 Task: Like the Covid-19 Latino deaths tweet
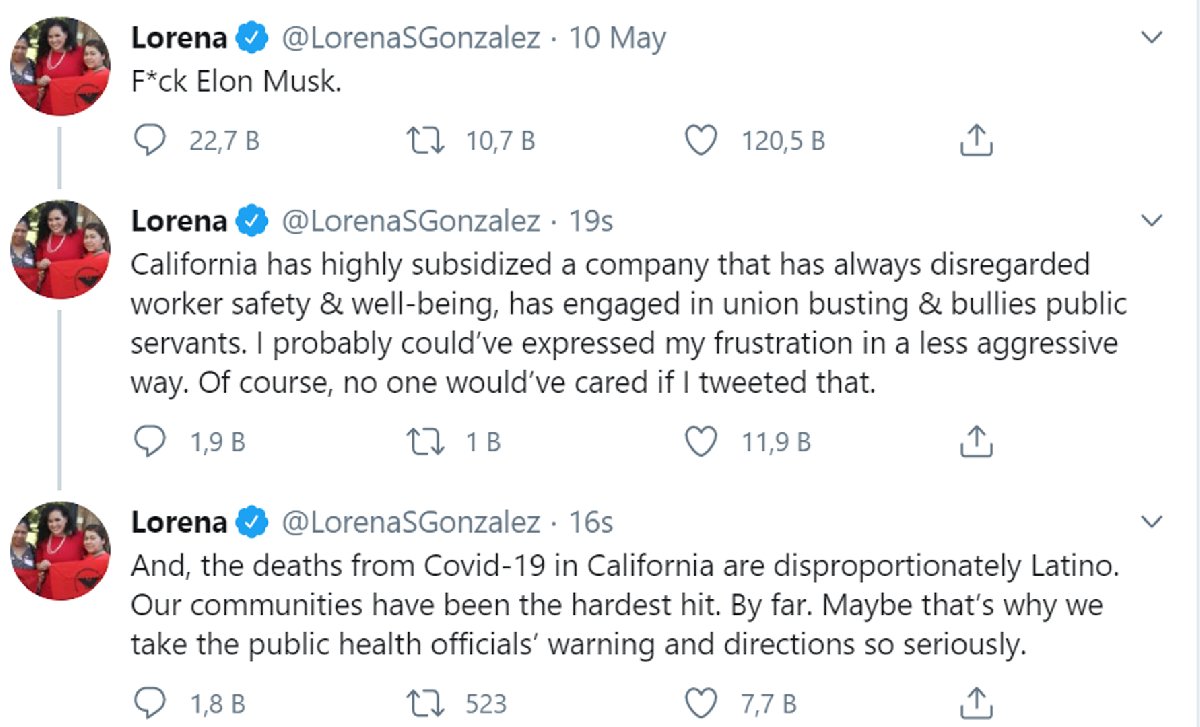coord(701,703)
